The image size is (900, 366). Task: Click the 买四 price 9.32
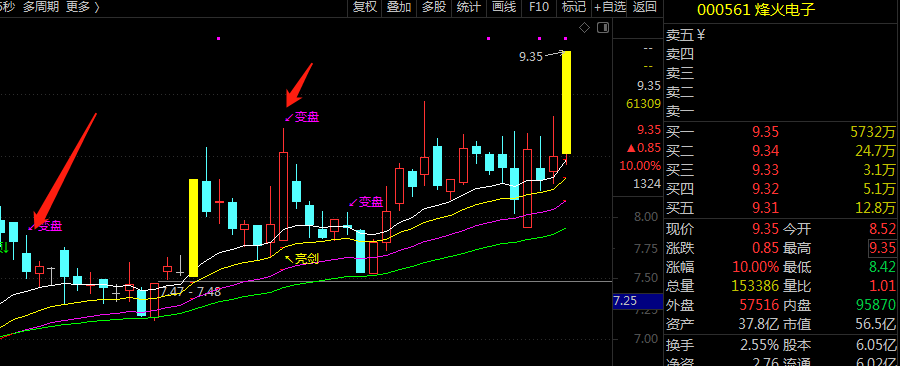(x=766, y=189)
